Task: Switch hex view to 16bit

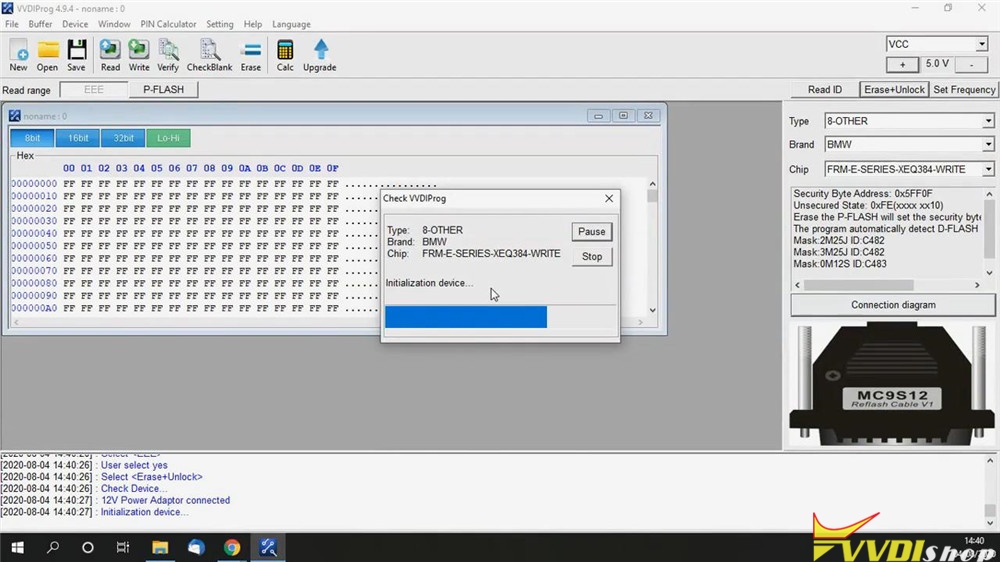Action: pyautogui.click(x=78, y=138)
